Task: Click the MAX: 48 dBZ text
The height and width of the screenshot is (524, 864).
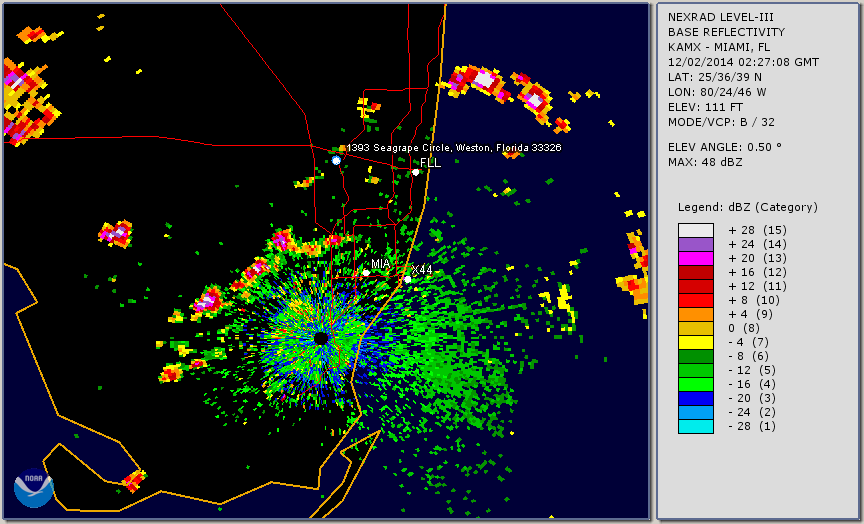Action: click(705, 162)
